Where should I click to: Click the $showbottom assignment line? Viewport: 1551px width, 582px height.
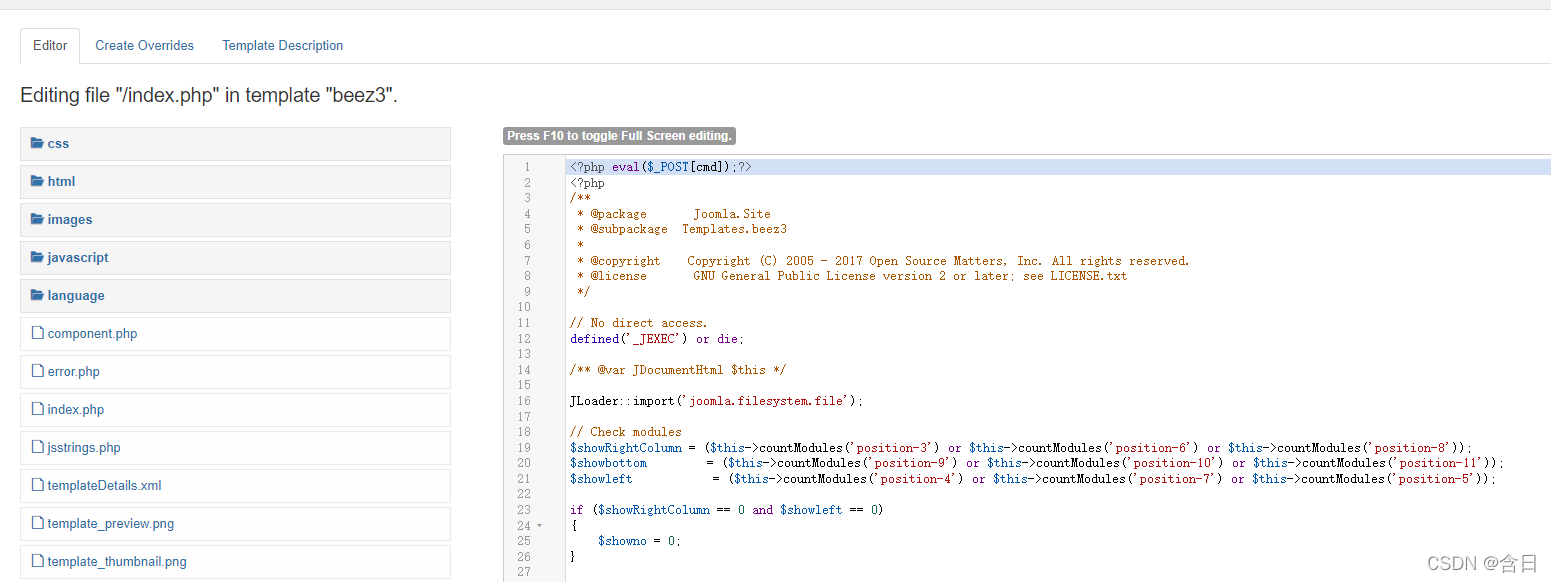tap(1037, 463)
